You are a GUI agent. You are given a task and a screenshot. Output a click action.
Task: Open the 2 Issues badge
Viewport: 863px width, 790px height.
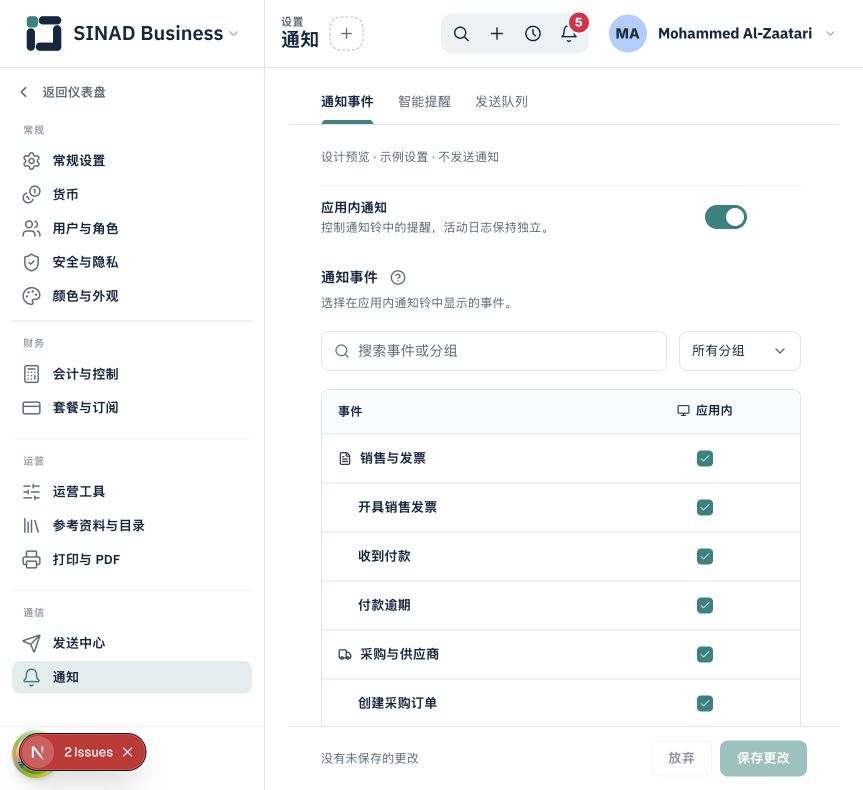click(89, 752)
